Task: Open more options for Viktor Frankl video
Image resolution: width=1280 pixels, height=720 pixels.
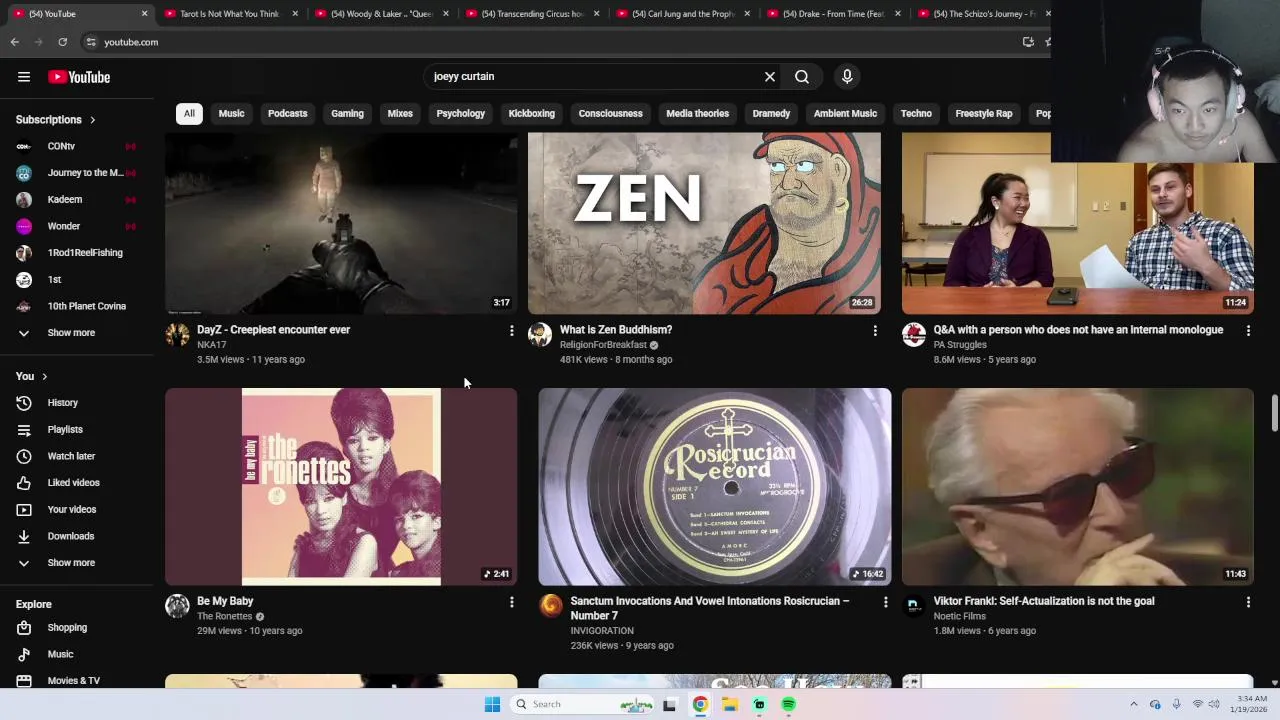Action: (1248, 602)
